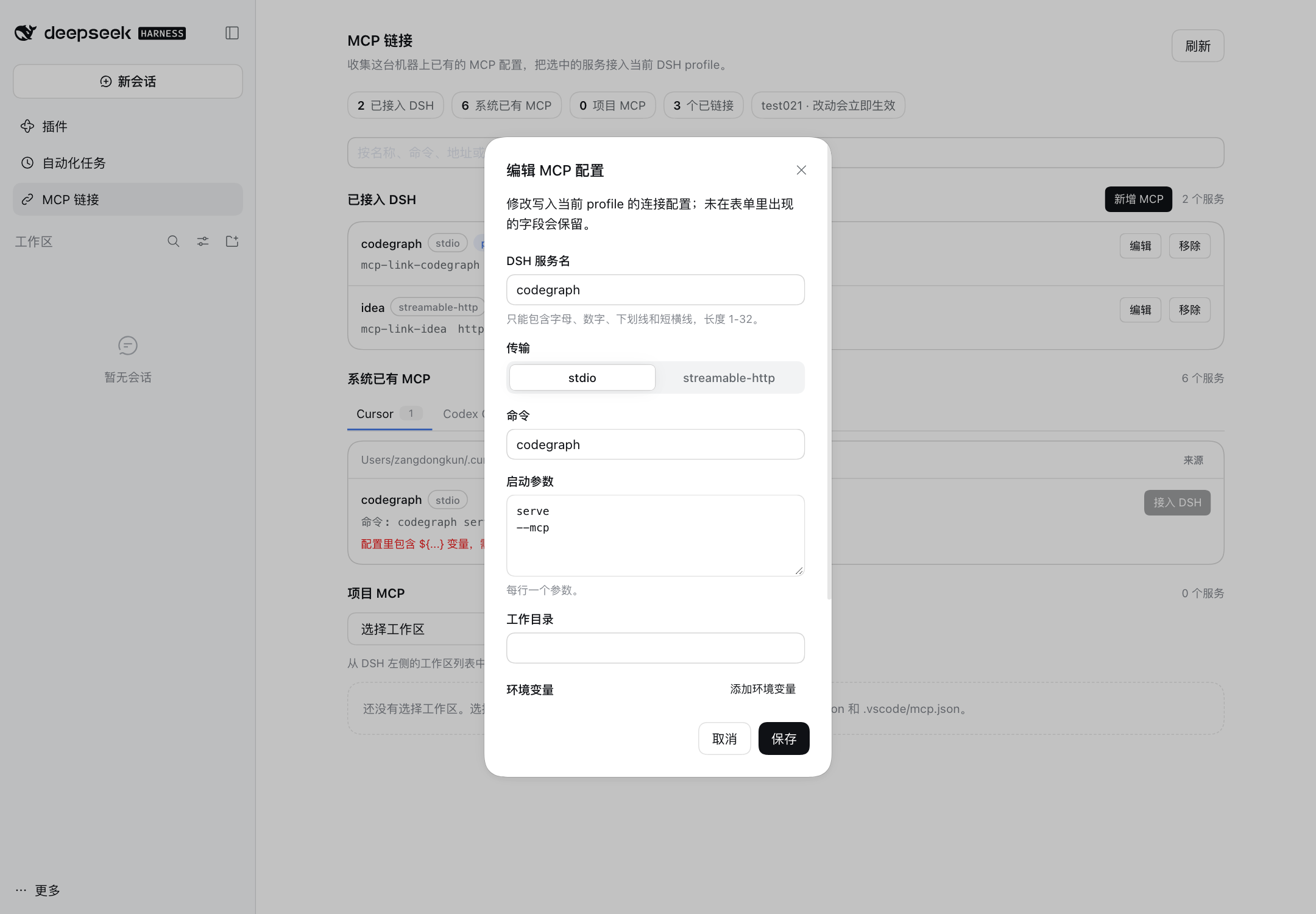This screenshot has height=914, width=1316.
Task: Click the red 配置里包含 ${...} warning text
Action: click(x=422, y=544)
